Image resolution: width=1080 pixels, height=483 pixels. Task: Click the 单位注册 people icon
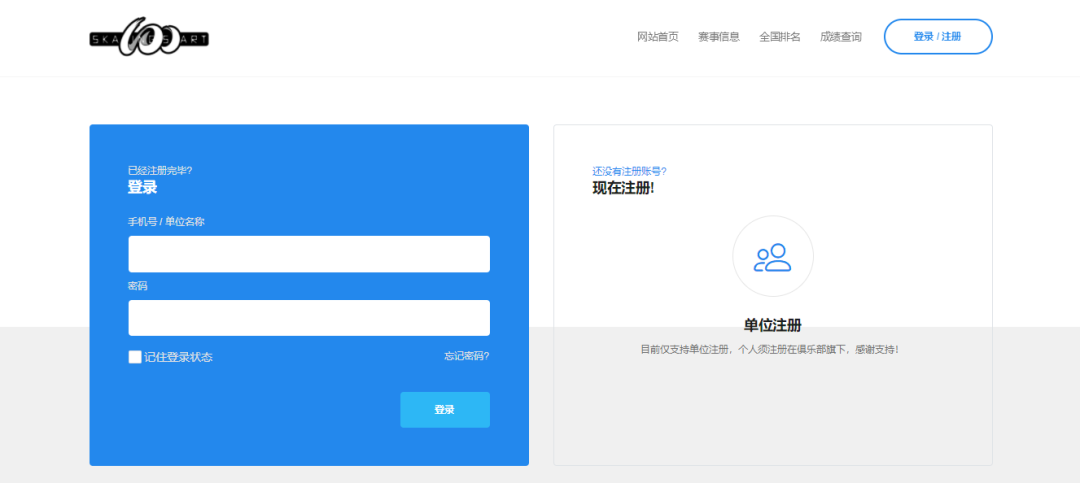pyautogui.click(x=772, y=257)
